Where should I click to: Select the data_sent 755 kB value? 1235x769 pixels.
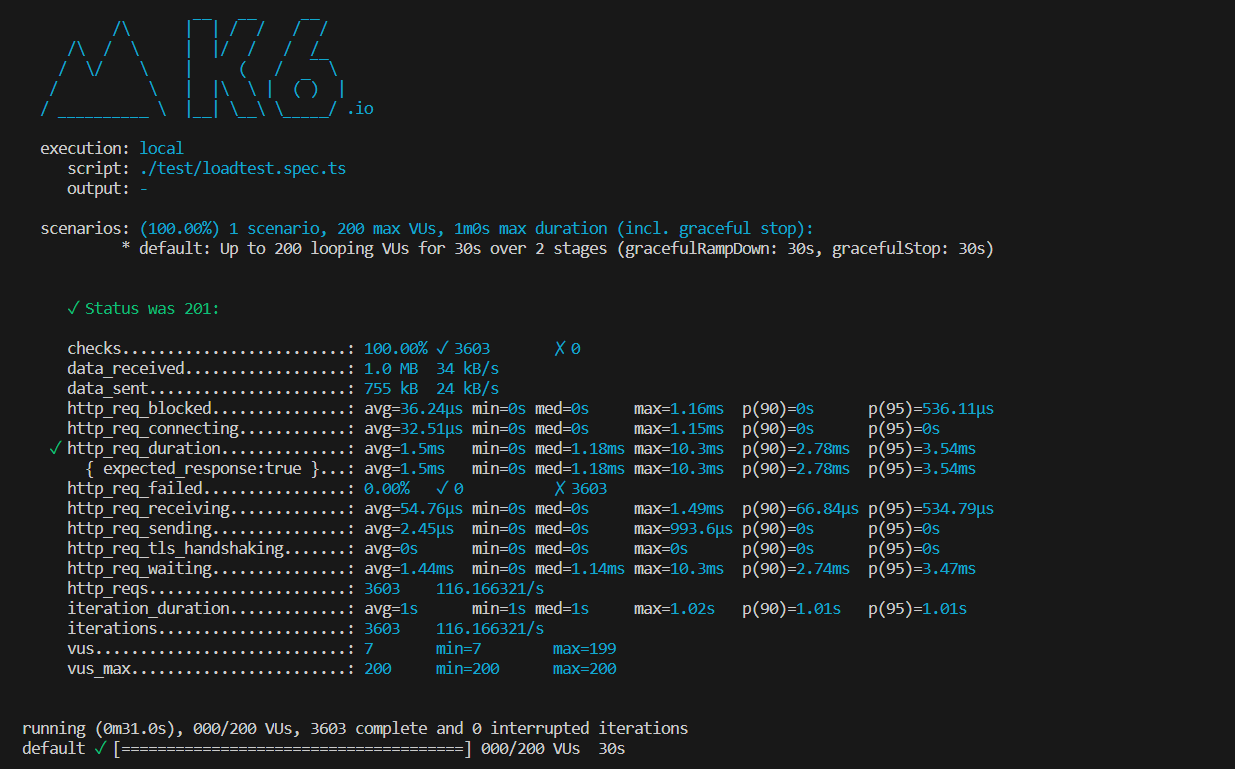391,388
